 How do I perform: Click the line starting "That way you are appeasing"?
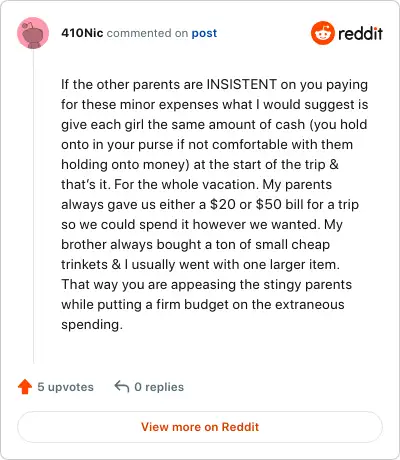[207, 285]
